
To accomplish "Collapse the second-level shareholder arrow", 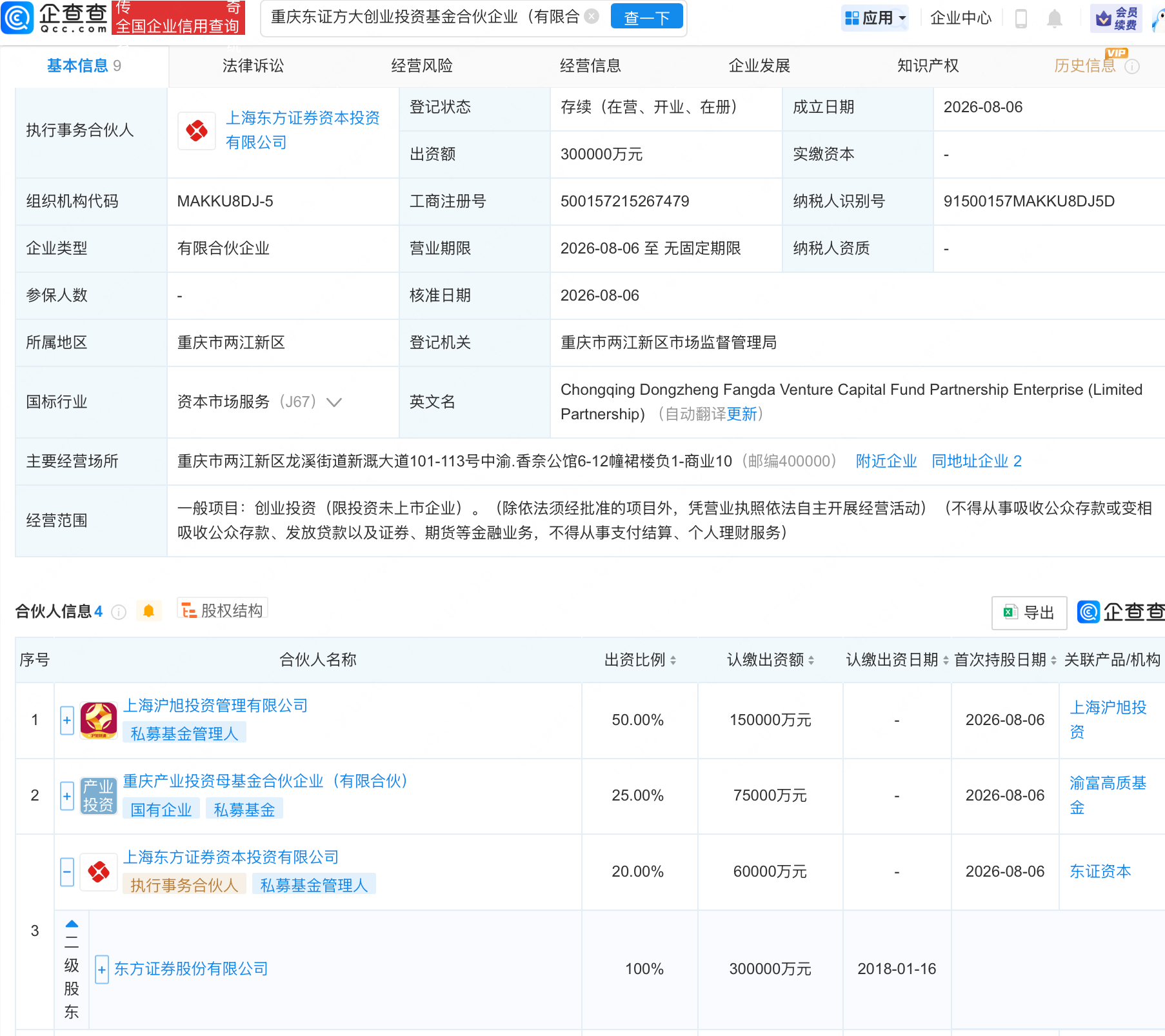I will click(x=72, y=924).
